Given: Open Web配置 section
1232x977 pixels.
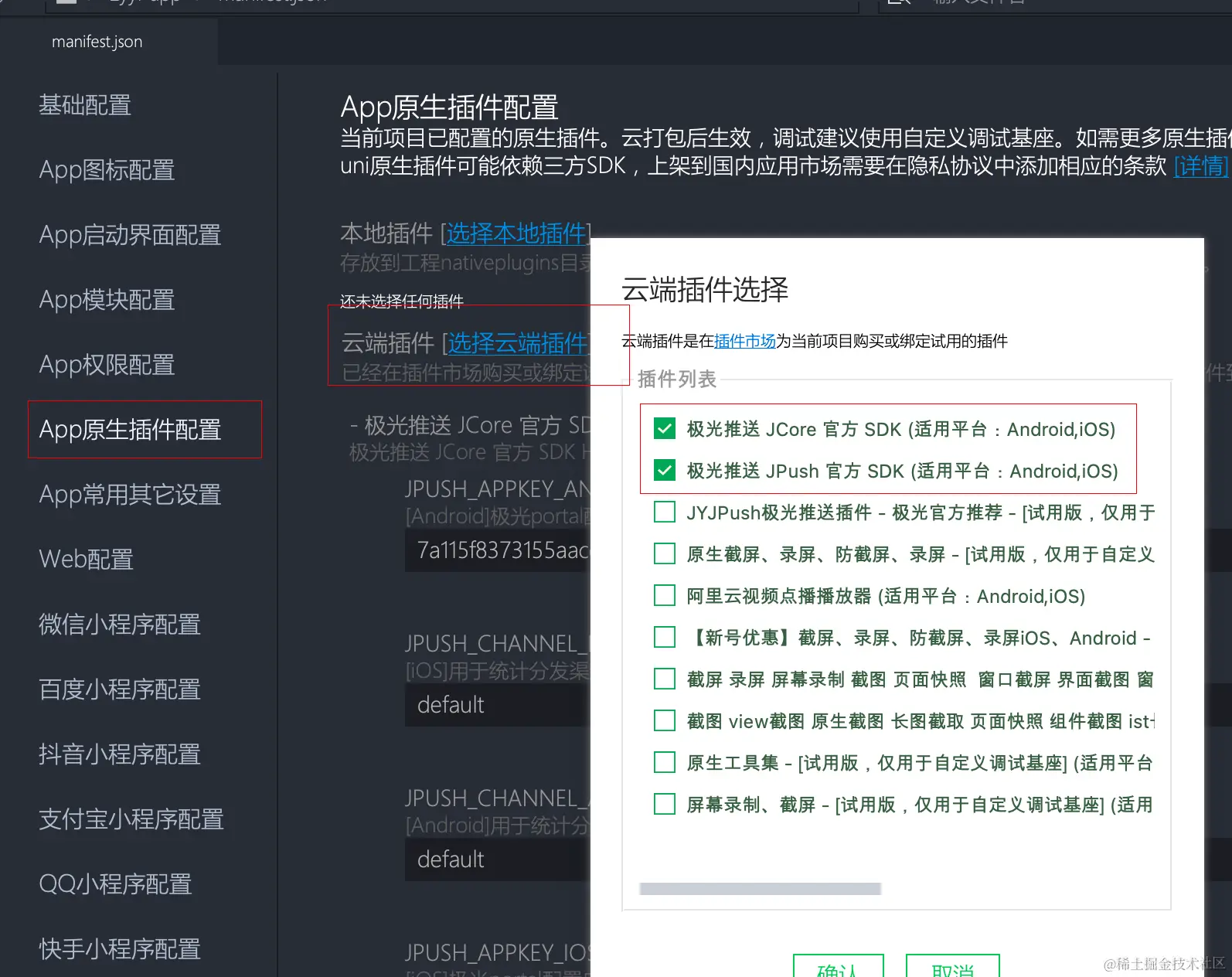Looking at the screenshot, I should [86, 560].
